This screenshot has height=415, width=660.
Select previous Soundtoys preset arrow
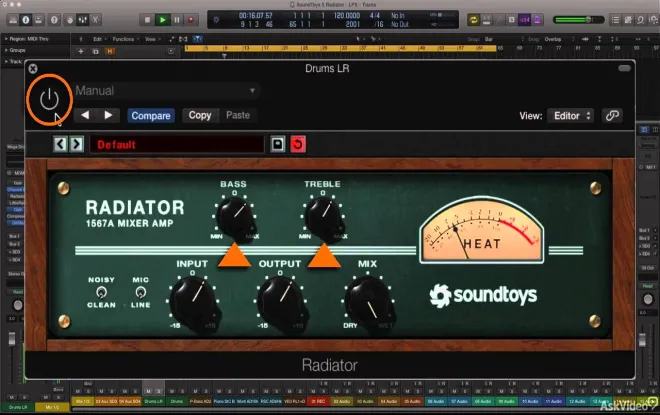pyautogui.click(x=60, y=144)
